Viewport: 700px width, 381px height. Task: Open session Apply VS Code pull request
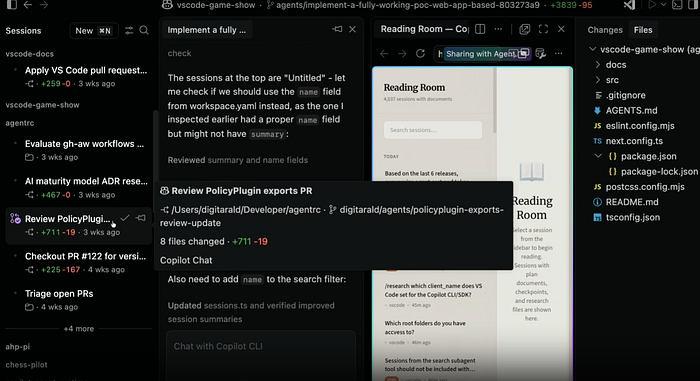tap(79, 76)
